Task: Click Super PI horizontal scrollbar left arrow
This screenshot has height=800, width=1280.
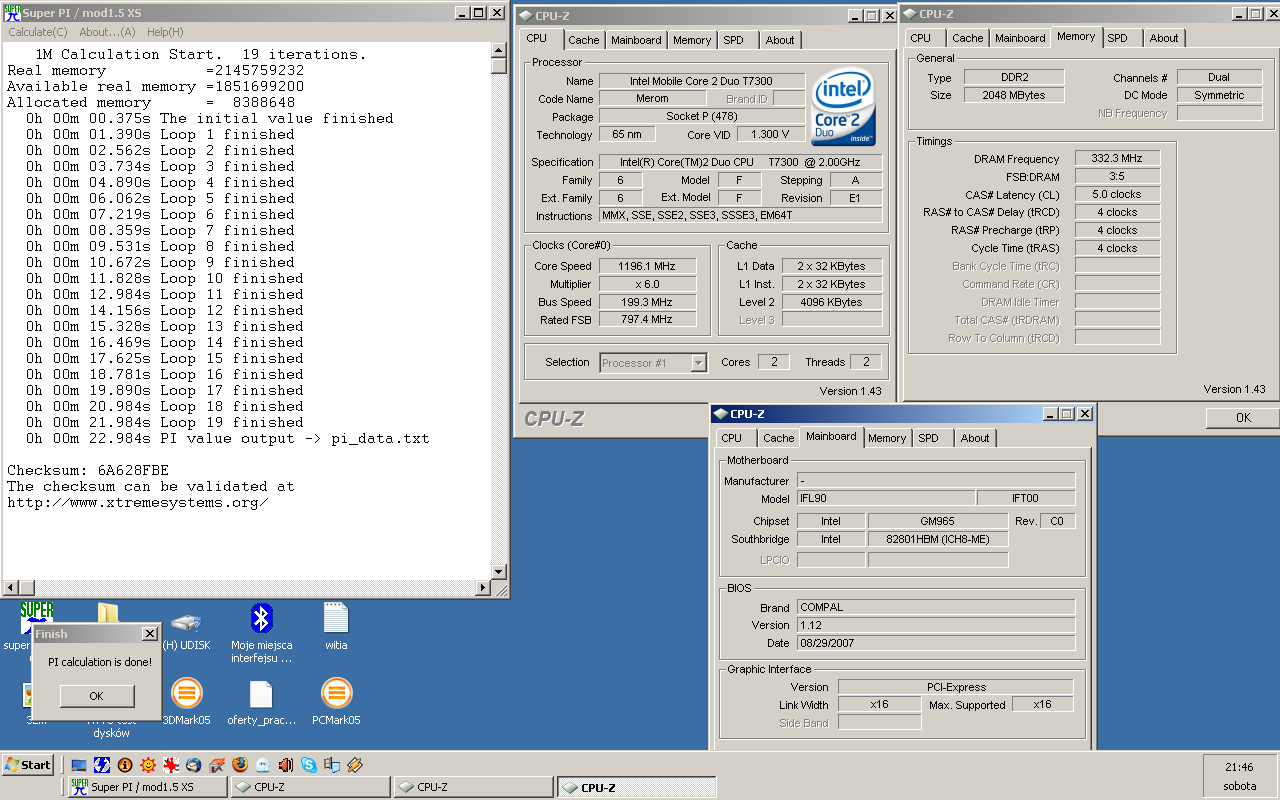Action: 11,588
